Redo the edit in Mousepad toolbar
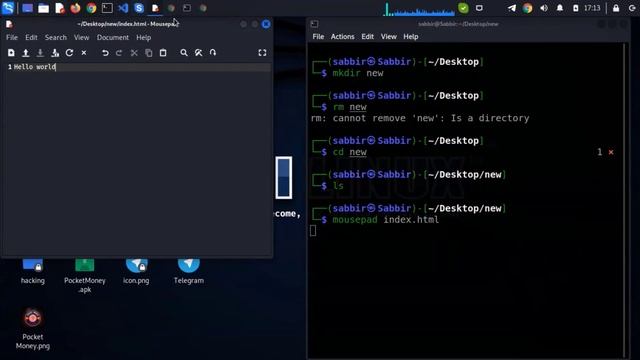 coord(119,53)
